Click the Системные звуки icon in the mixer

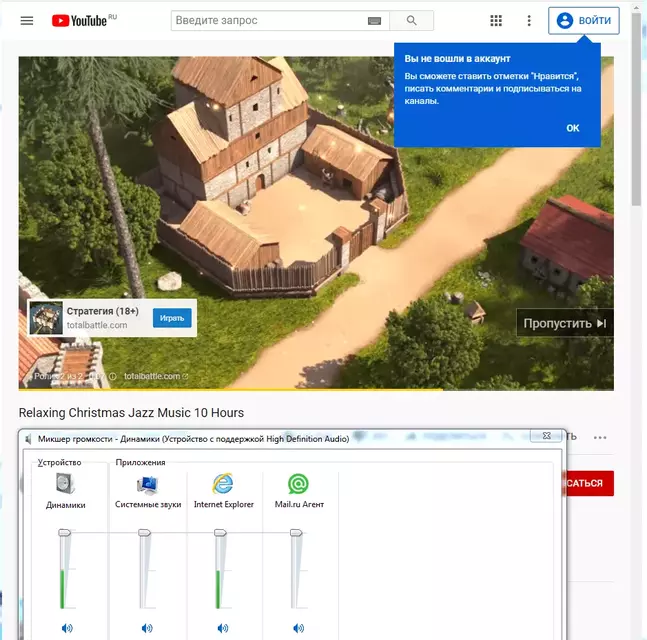[x=147, y=484]
